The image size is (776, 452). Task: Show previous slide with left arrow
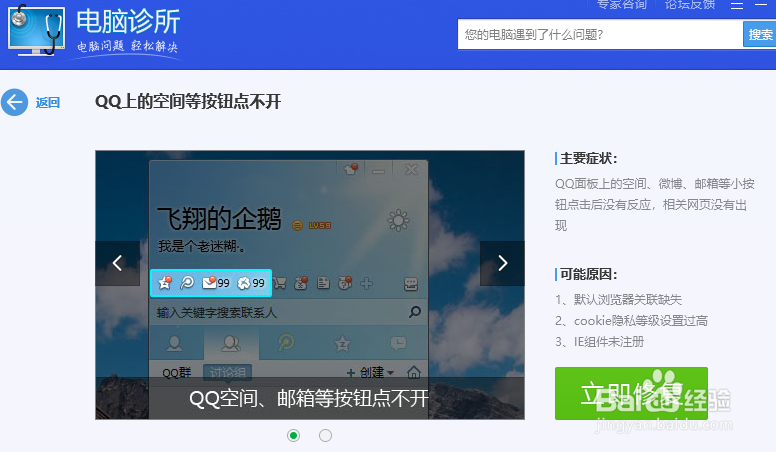coord(117,263)
